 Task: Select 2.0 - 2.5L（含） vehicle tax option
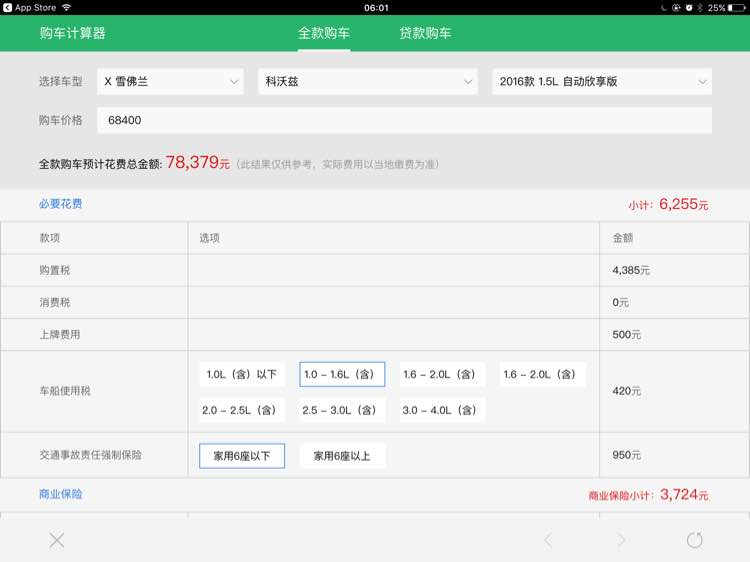pyautogui.click(x=242, y=410)
